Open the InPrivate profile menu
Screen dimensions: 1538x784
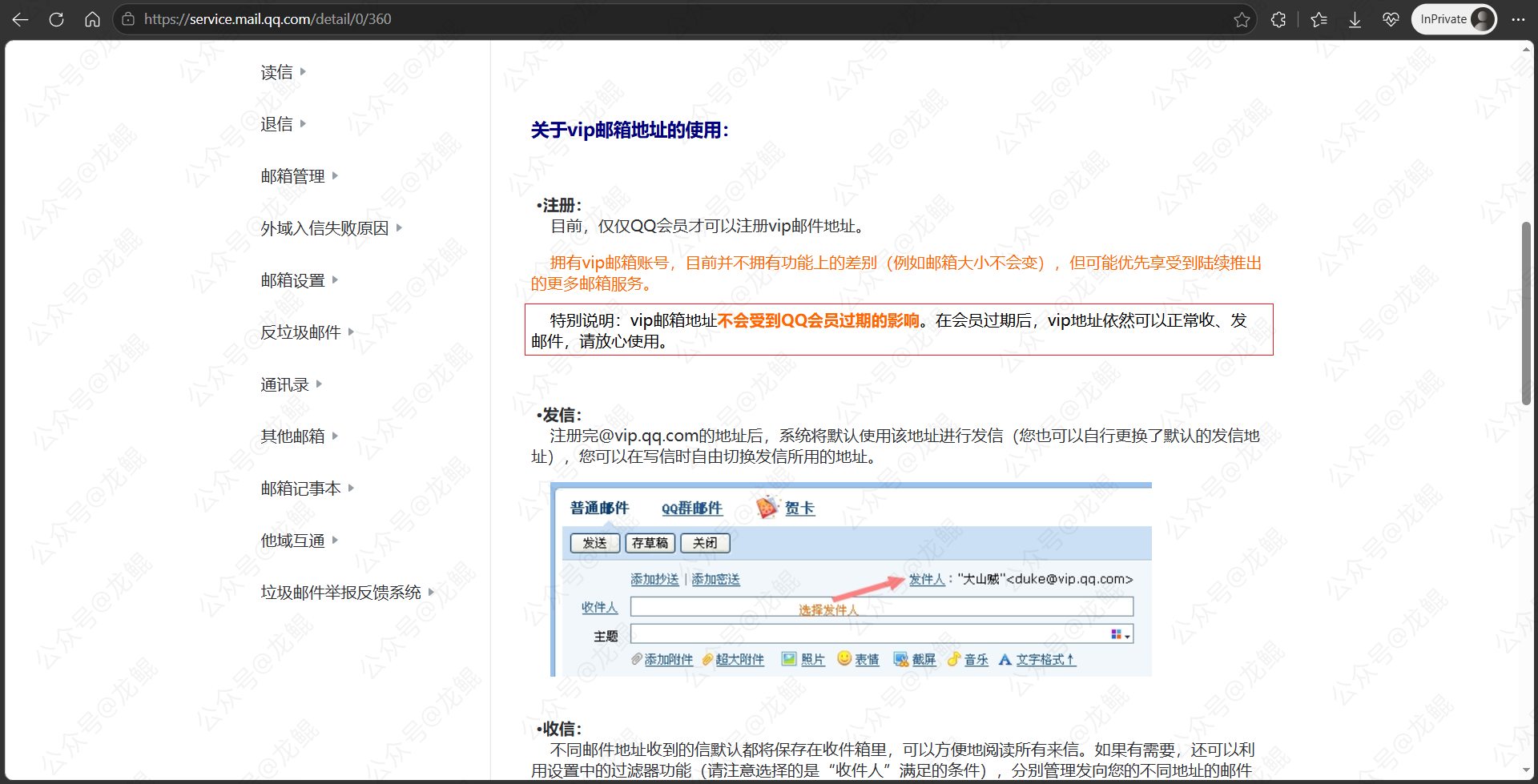(1454, 19)
